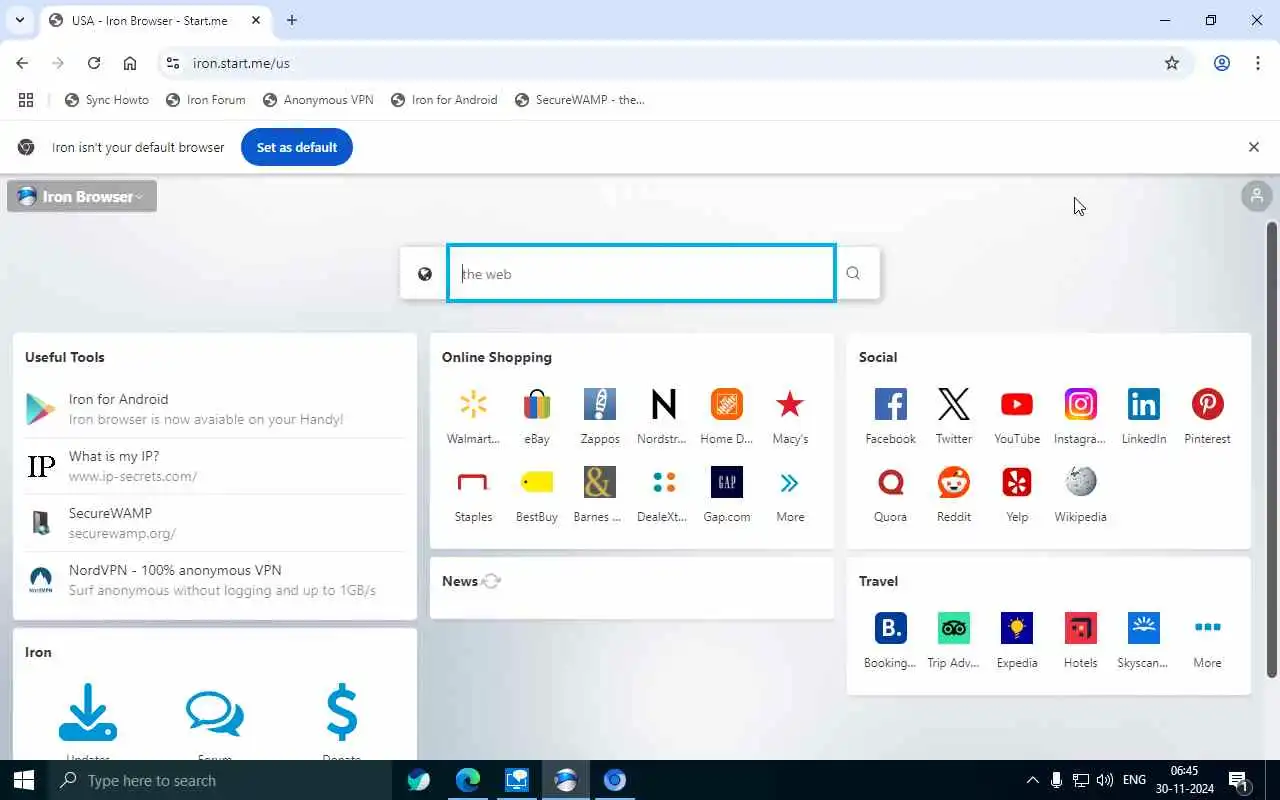Screen dimensions: 1280x800
Task: Open the Iron Forum bookmark
Action: coord(206,100)
